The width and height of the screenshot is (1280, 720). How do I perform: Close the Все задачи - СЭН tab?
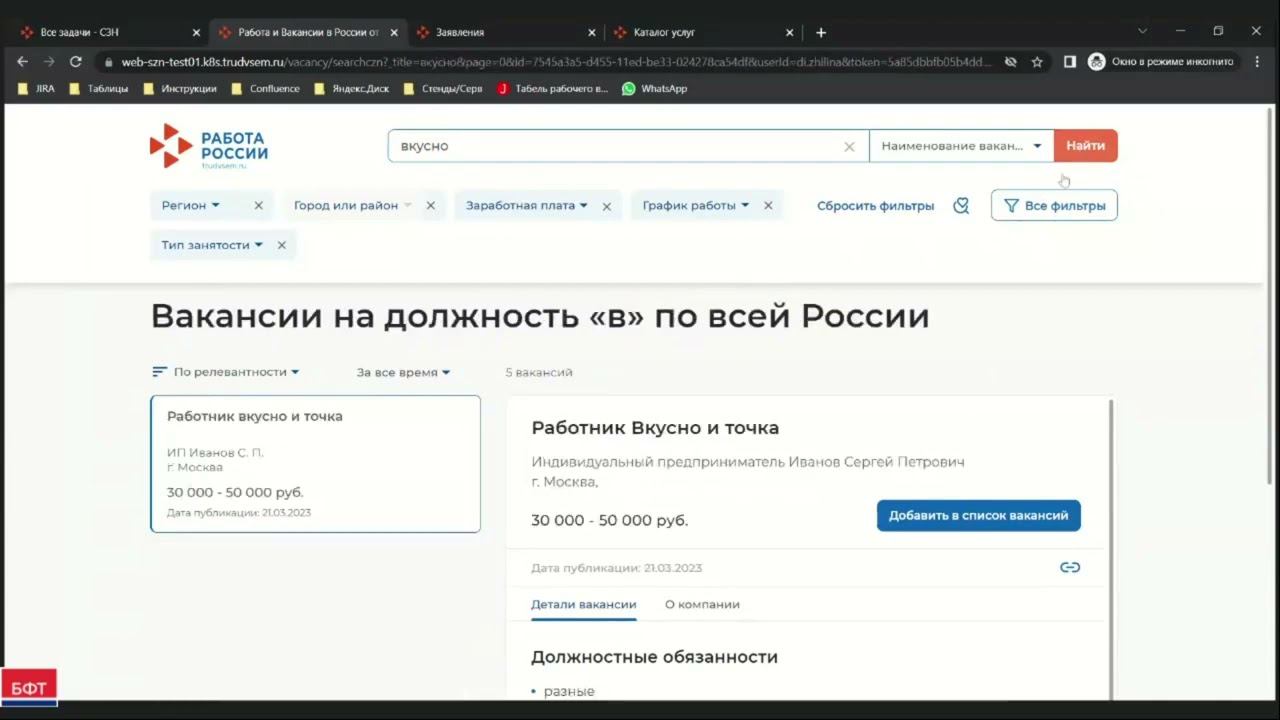click(x=196, y=32)
